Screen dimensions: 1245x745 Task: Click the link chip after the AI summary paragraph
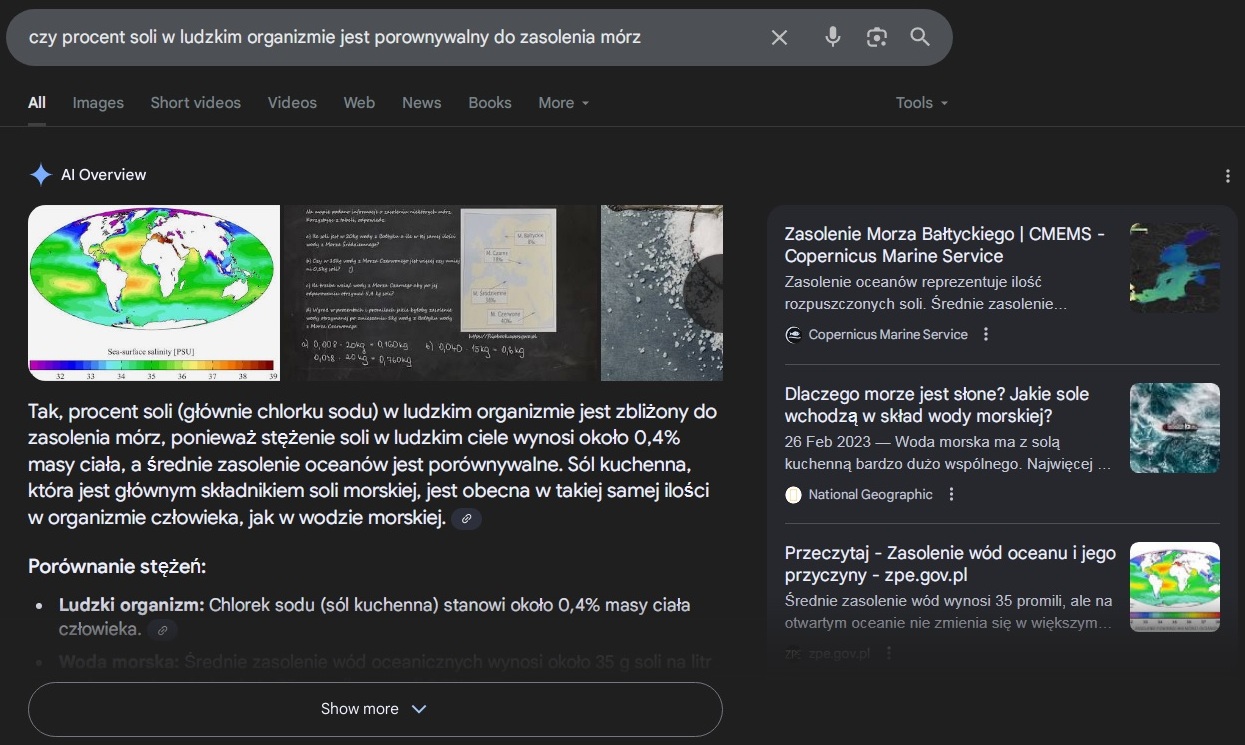click(466, 518)
